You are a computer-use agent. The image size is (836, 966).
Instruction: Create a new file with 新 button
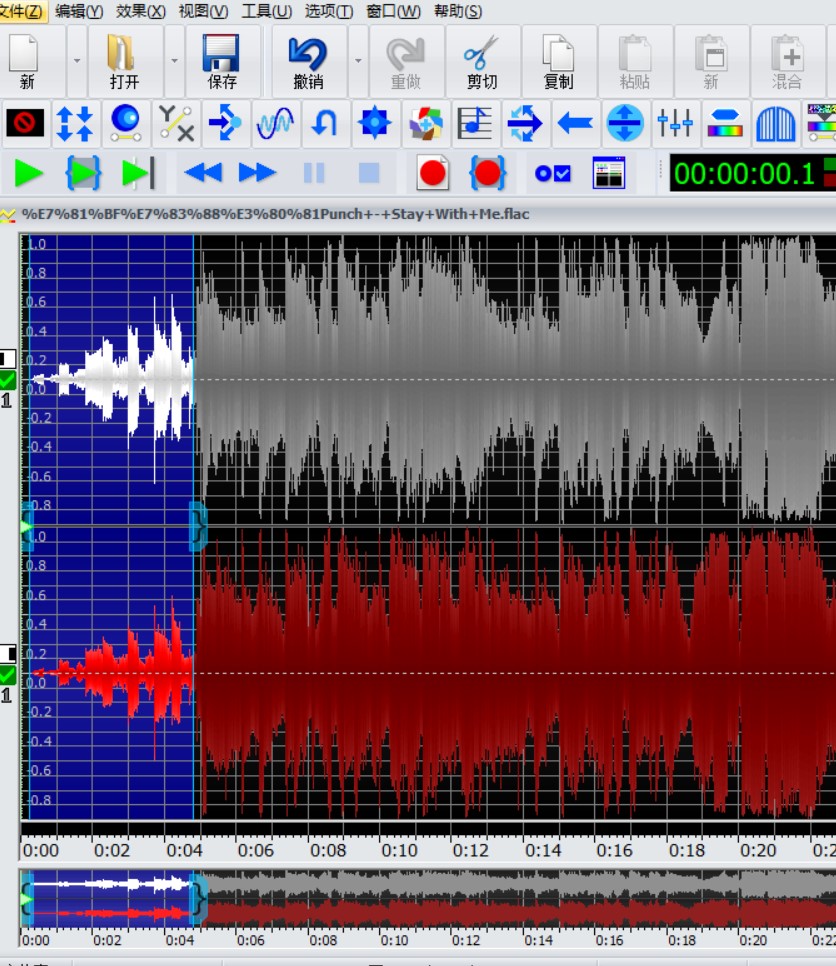point(27,62)
